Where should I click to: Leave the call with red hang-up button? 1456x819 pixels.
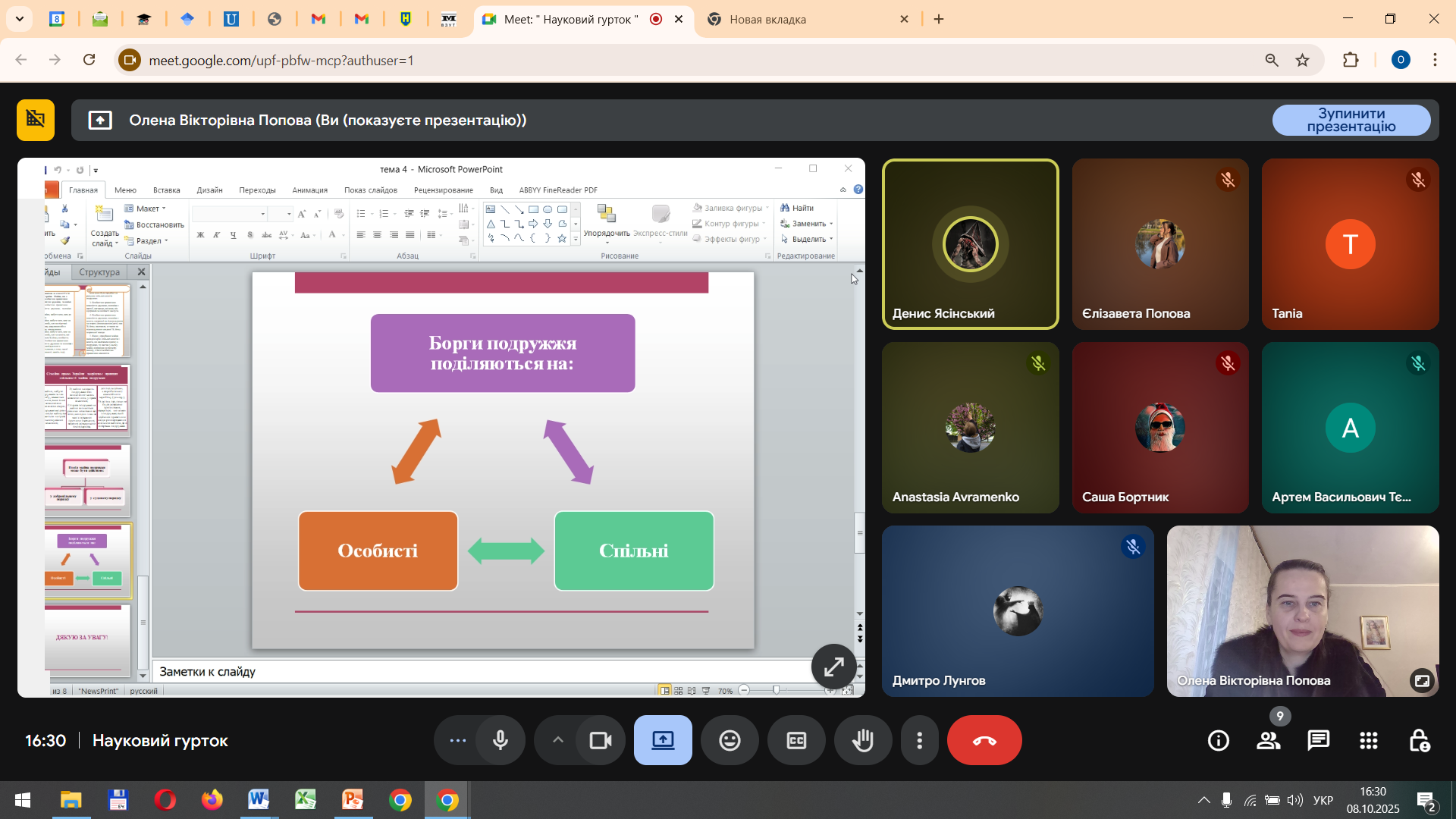tap(984, 741)
